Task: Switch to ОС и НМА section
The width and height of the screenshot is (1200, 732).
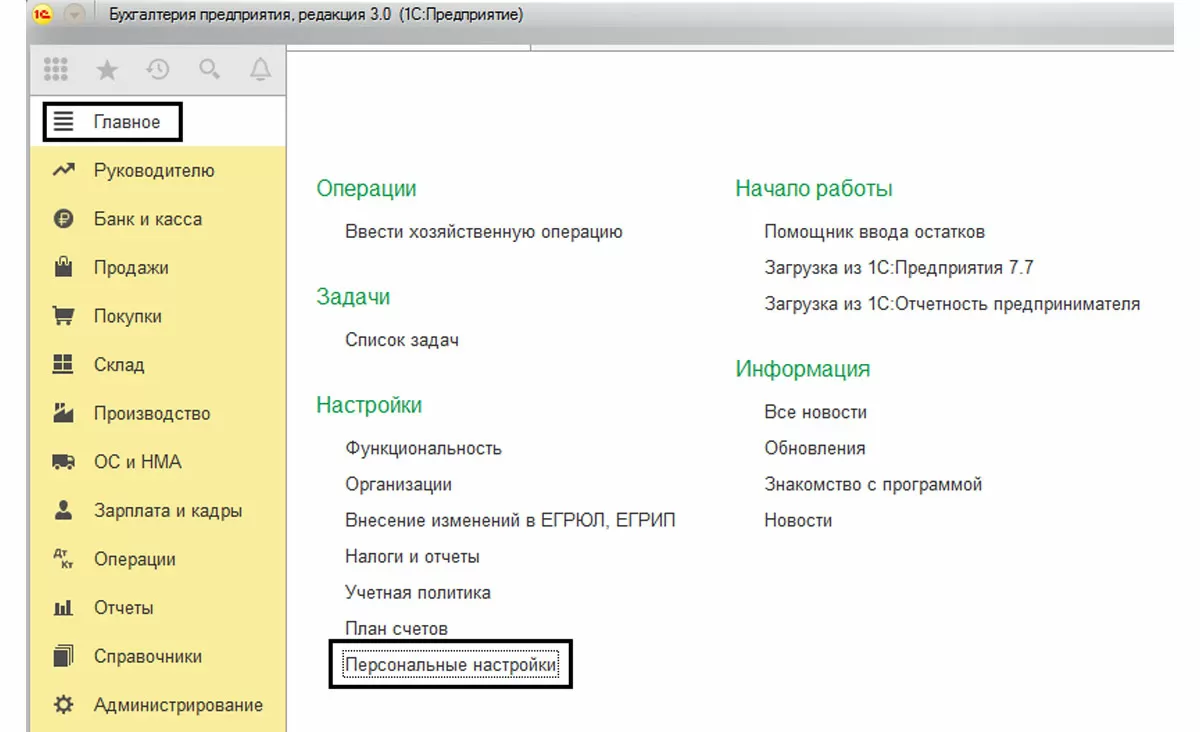Action: [x=138, y=462]
